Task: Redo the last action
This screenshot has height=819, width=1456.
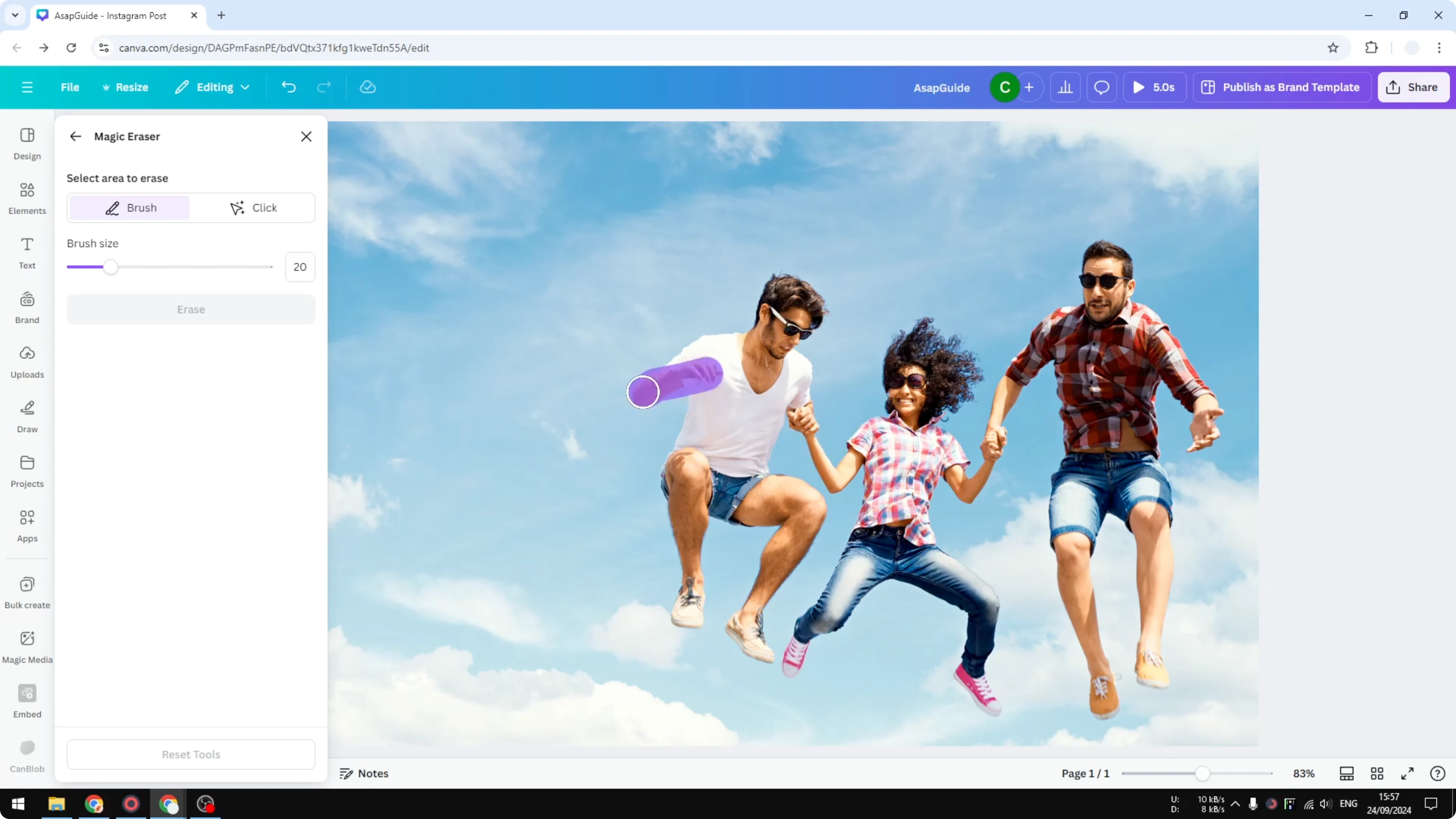Action: [324, 87]
